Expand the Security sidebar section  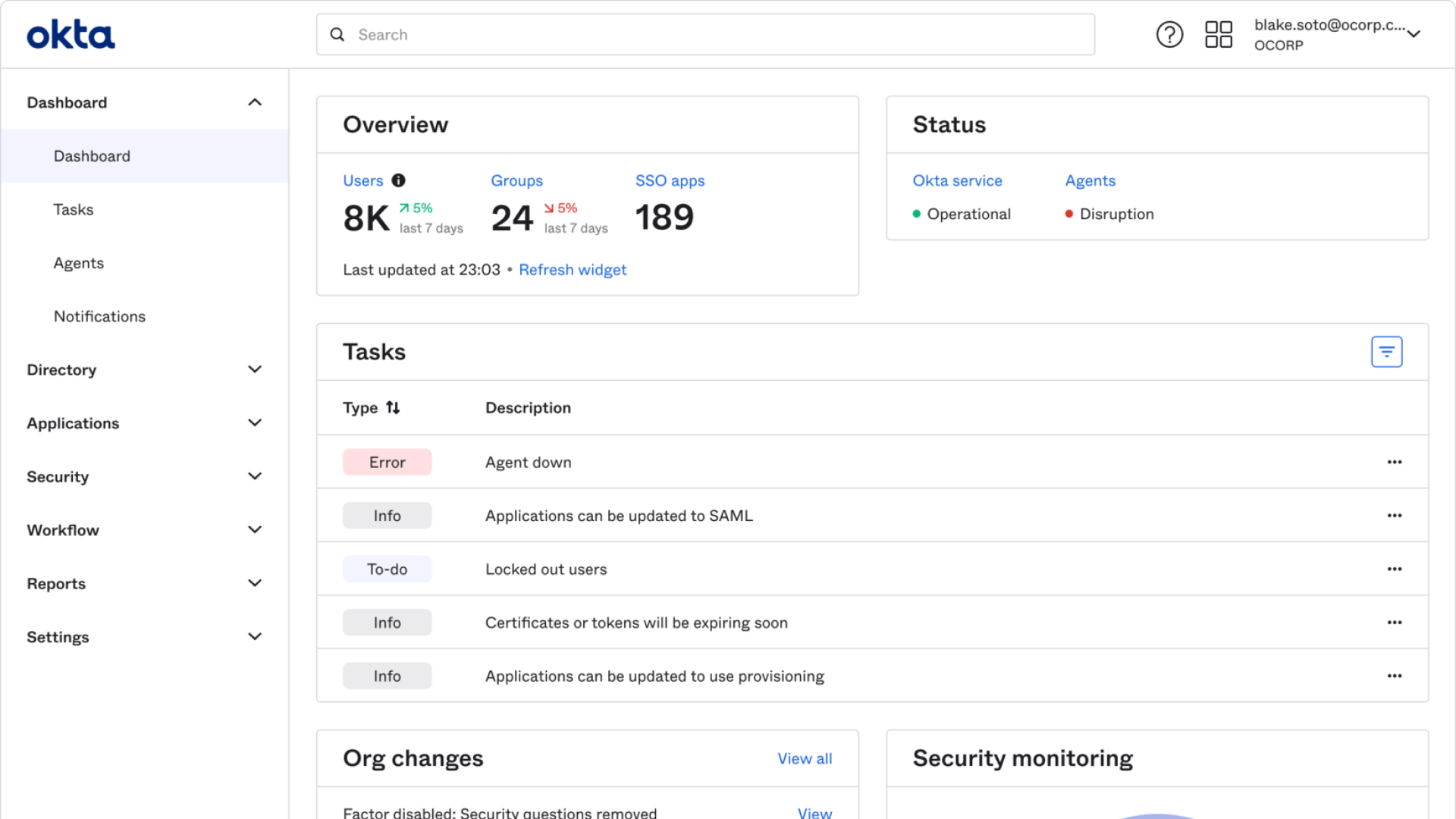tap(255, 476)
